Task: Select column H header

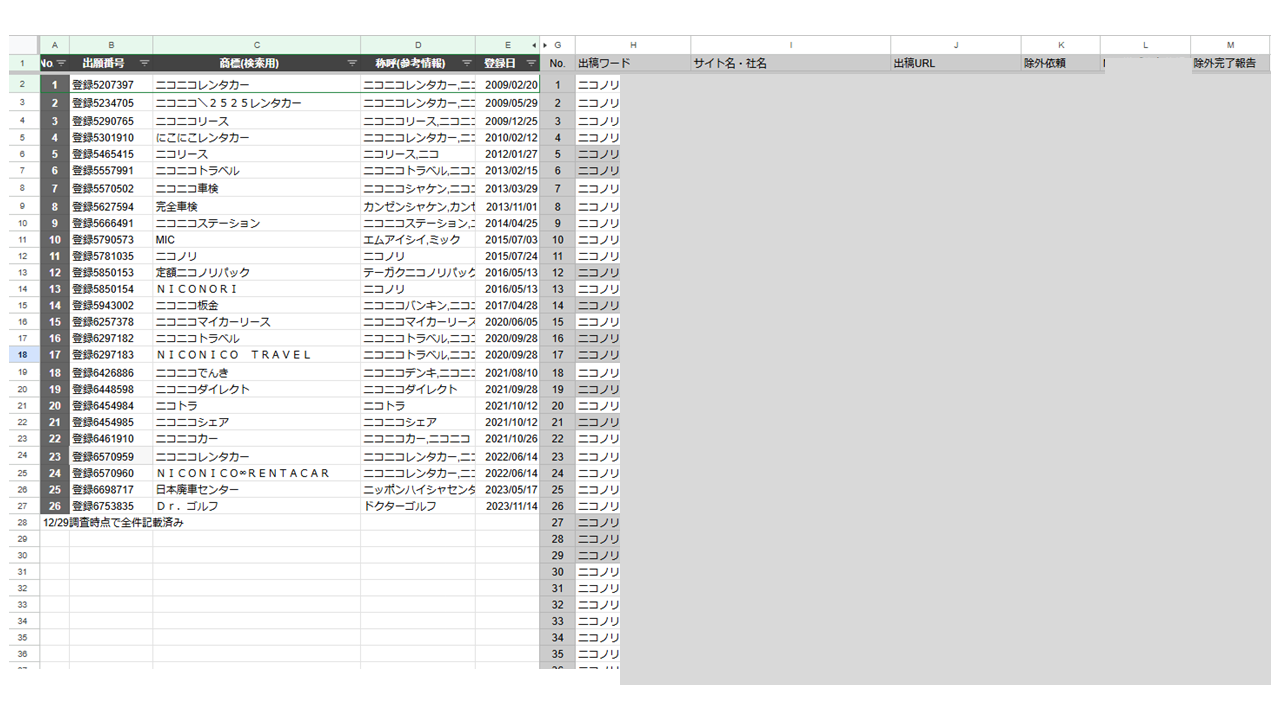Action: tap(633, 45)
